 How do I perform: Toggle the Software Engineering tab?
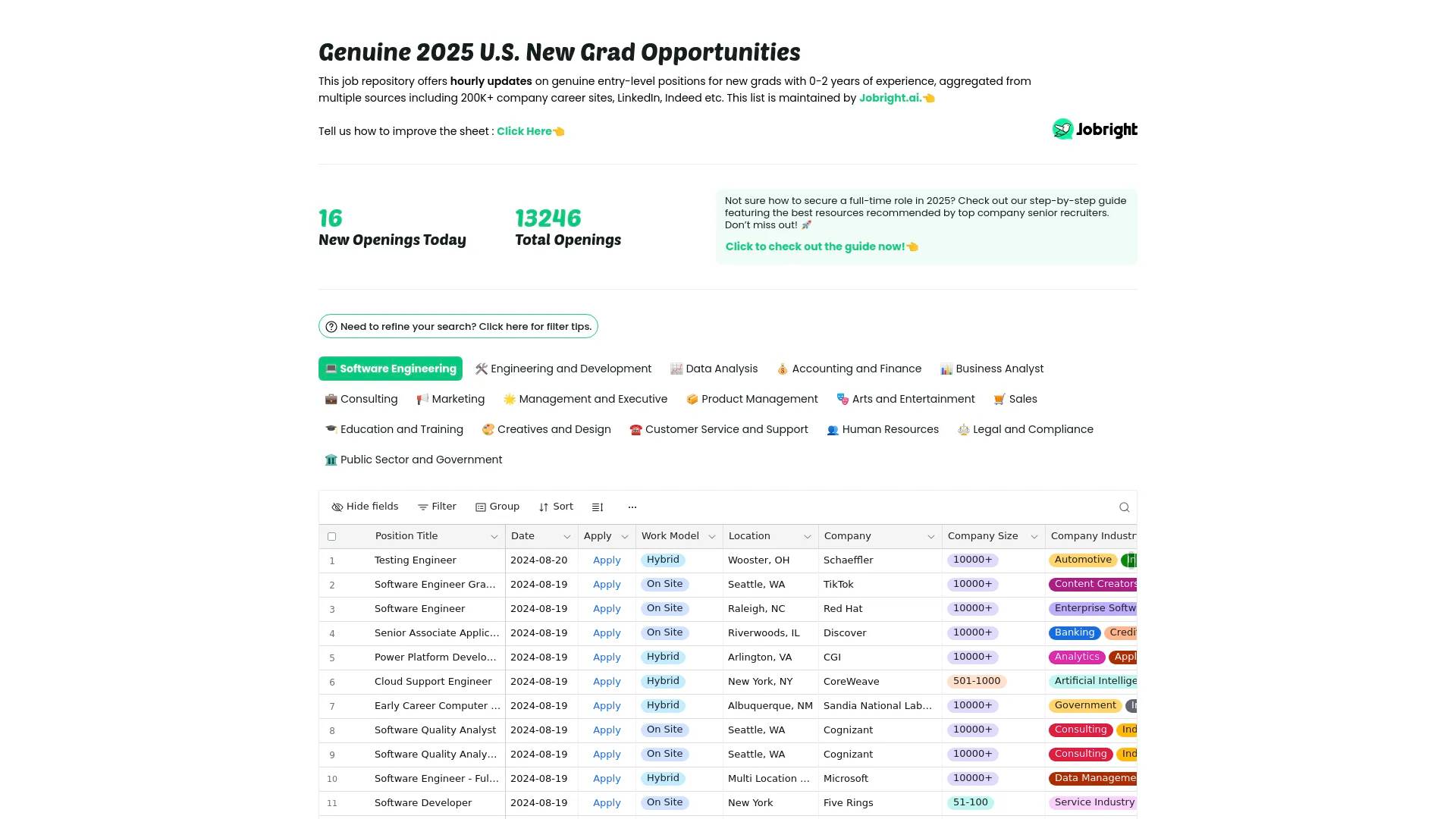(390, 368)
